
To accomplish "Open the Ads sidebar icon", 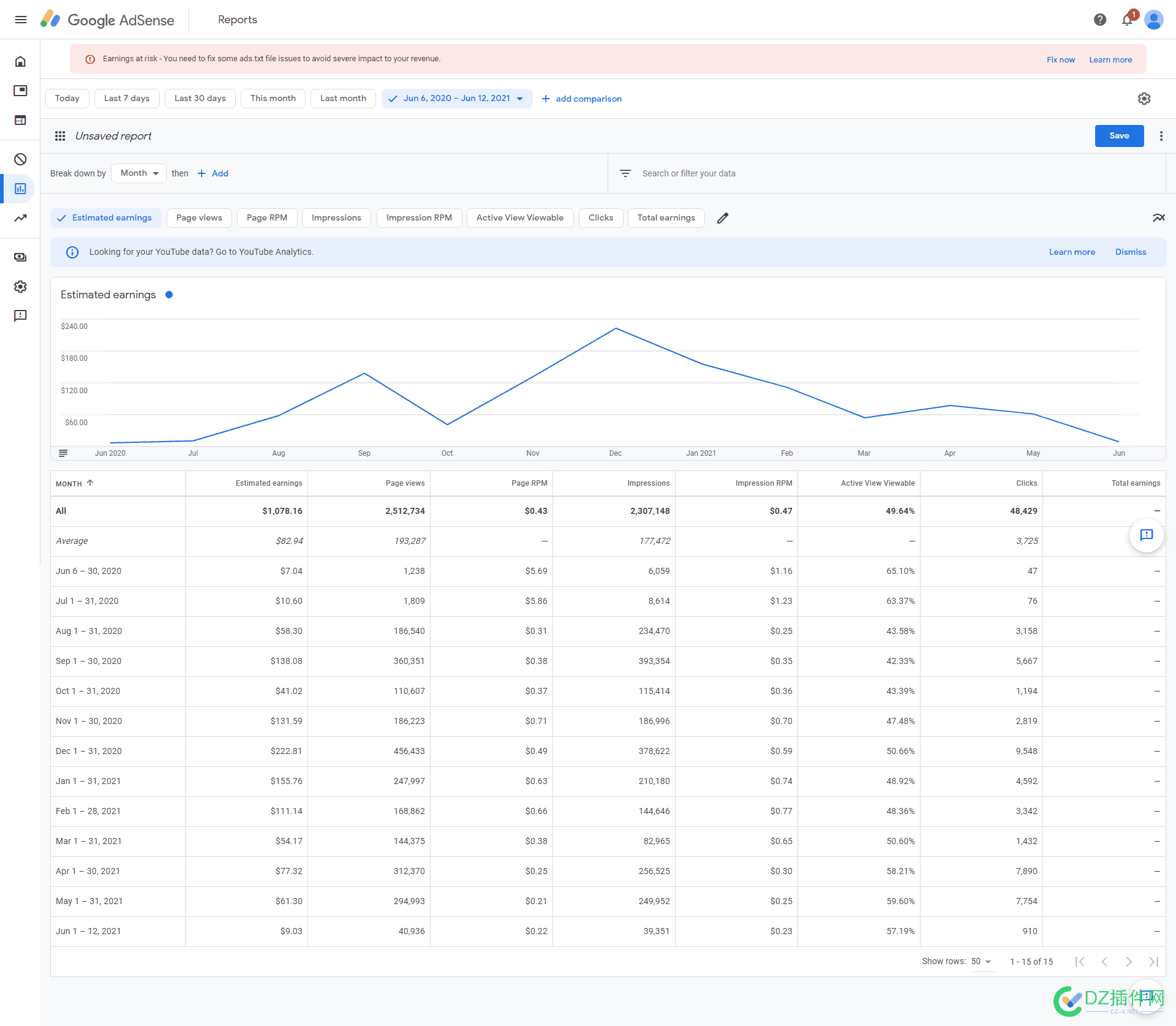I will 20,91.
